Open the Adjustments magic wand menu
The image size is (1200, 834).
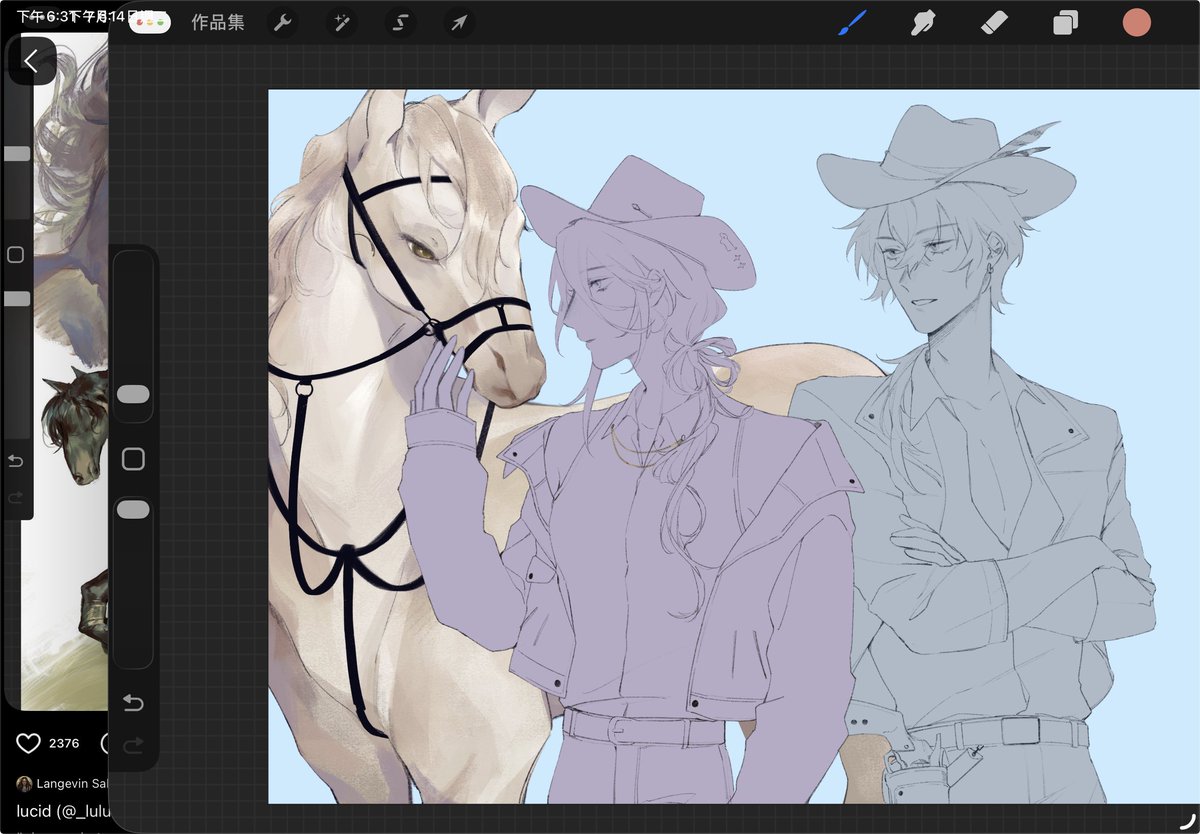342,23
